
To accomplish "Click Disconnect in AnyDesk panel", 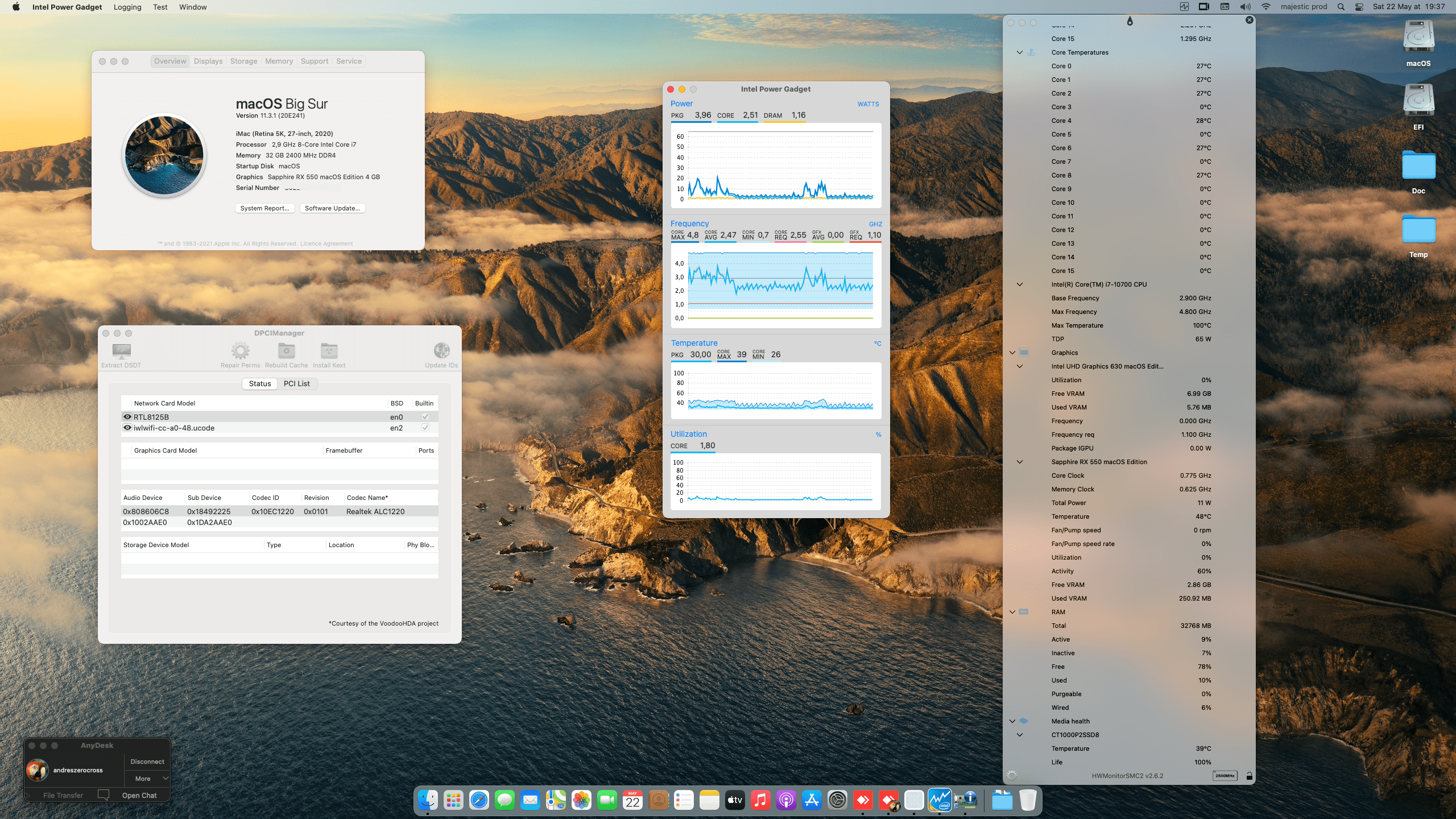I will point(147,762).
